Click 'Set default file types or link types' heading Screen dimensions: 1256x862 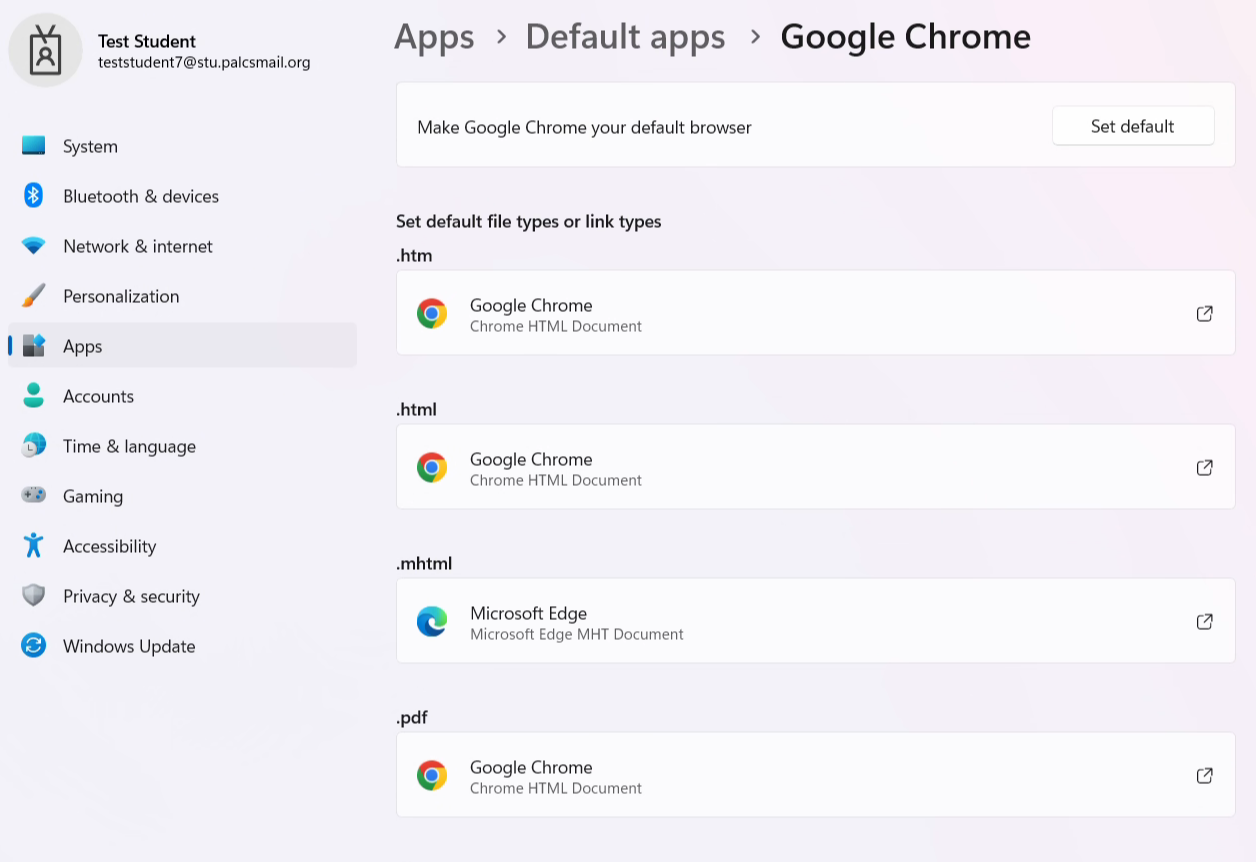coord(529,221)
